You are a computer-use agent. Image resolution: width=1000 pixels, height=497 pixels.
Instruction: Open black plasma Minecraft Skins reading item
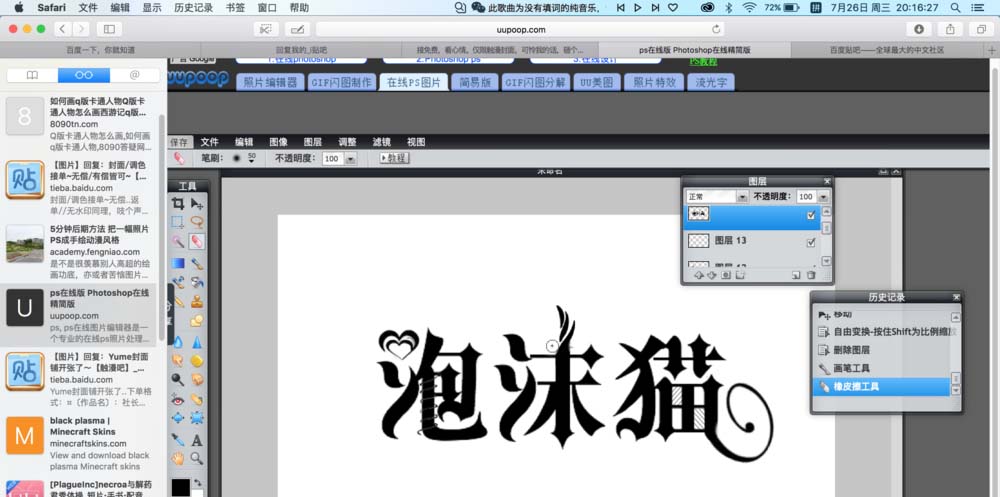[x=78, y=437]
